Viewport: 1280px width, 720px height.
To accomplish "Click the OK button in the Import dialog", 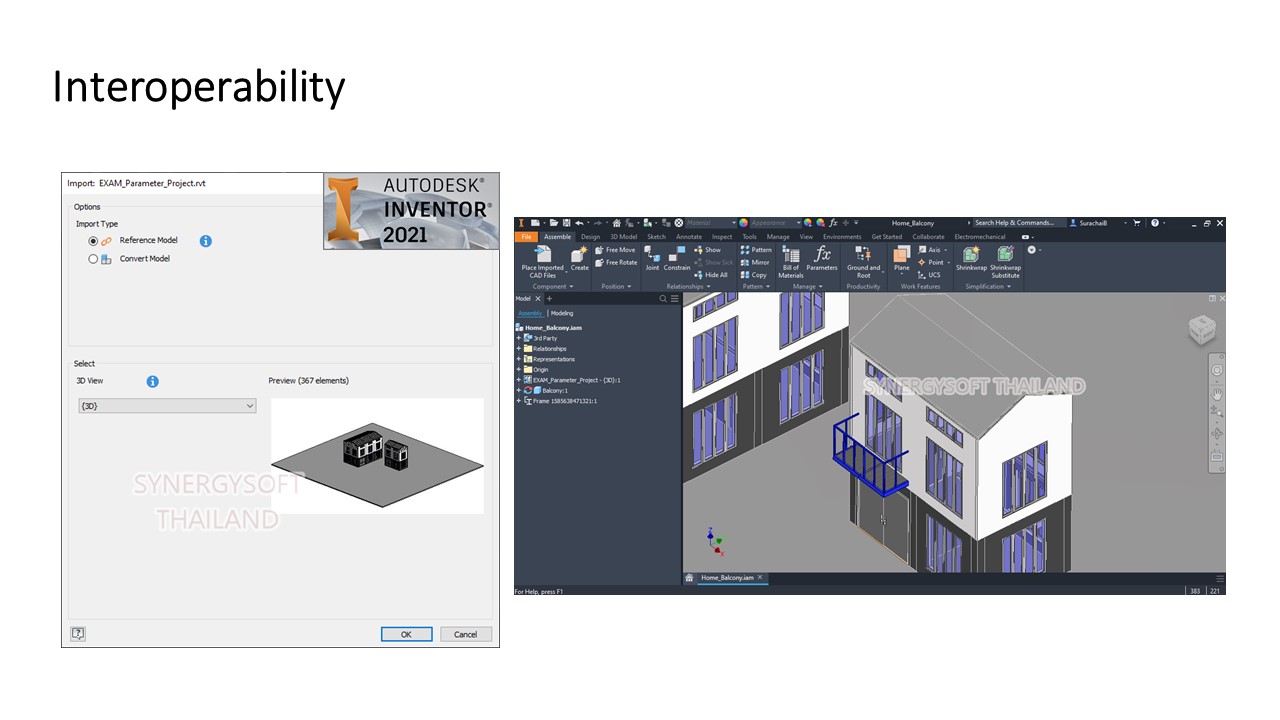I will click(x=406, y=634).
